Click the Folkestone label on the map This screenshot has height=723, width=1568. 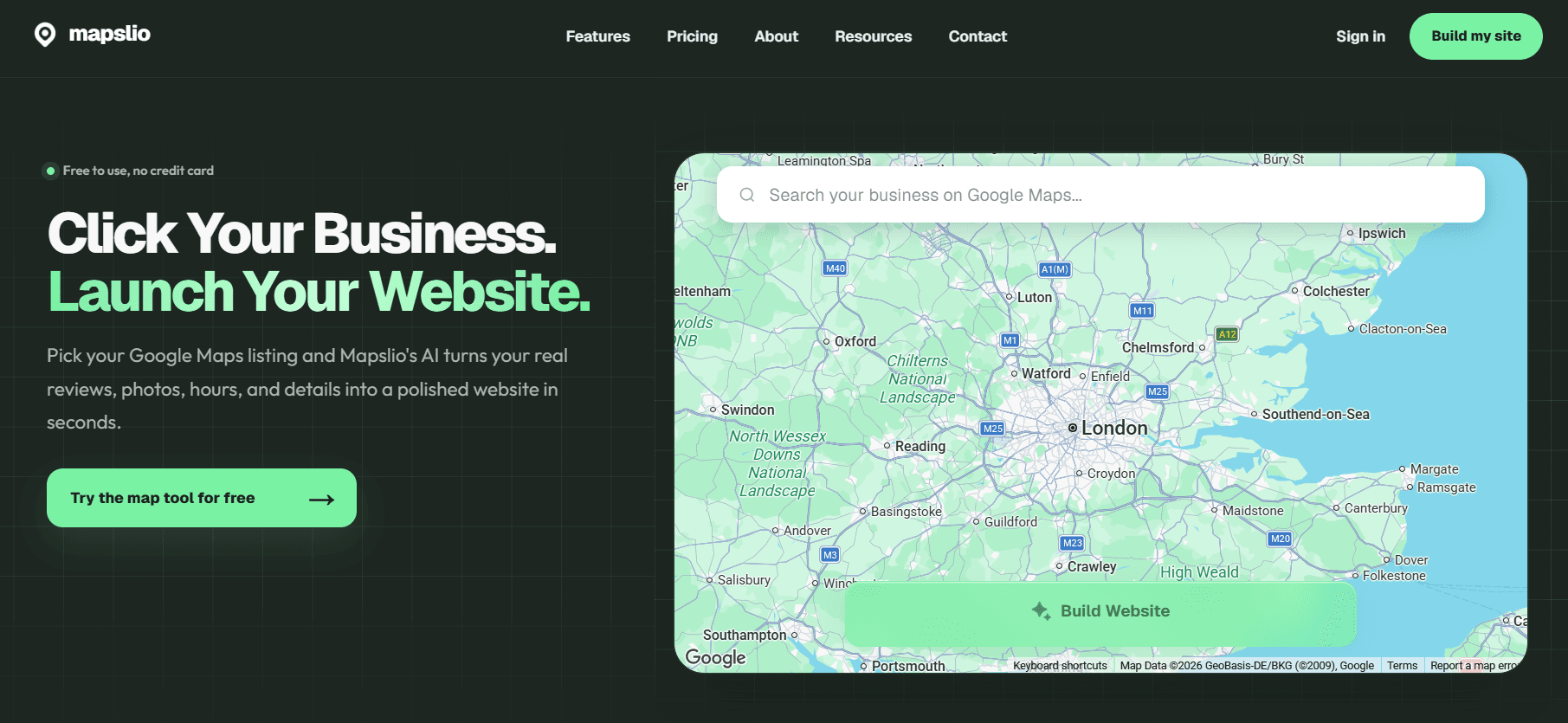click(1394, 576)
